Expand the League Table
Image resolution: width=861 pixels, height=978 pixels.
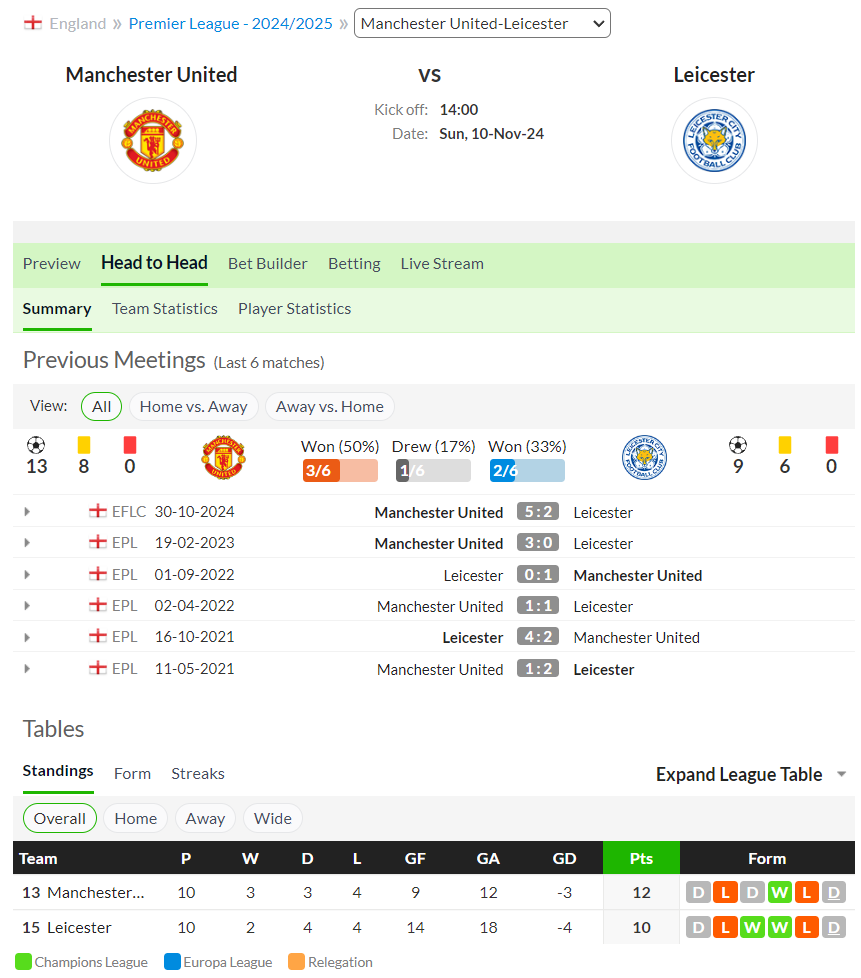click(751, 774)
